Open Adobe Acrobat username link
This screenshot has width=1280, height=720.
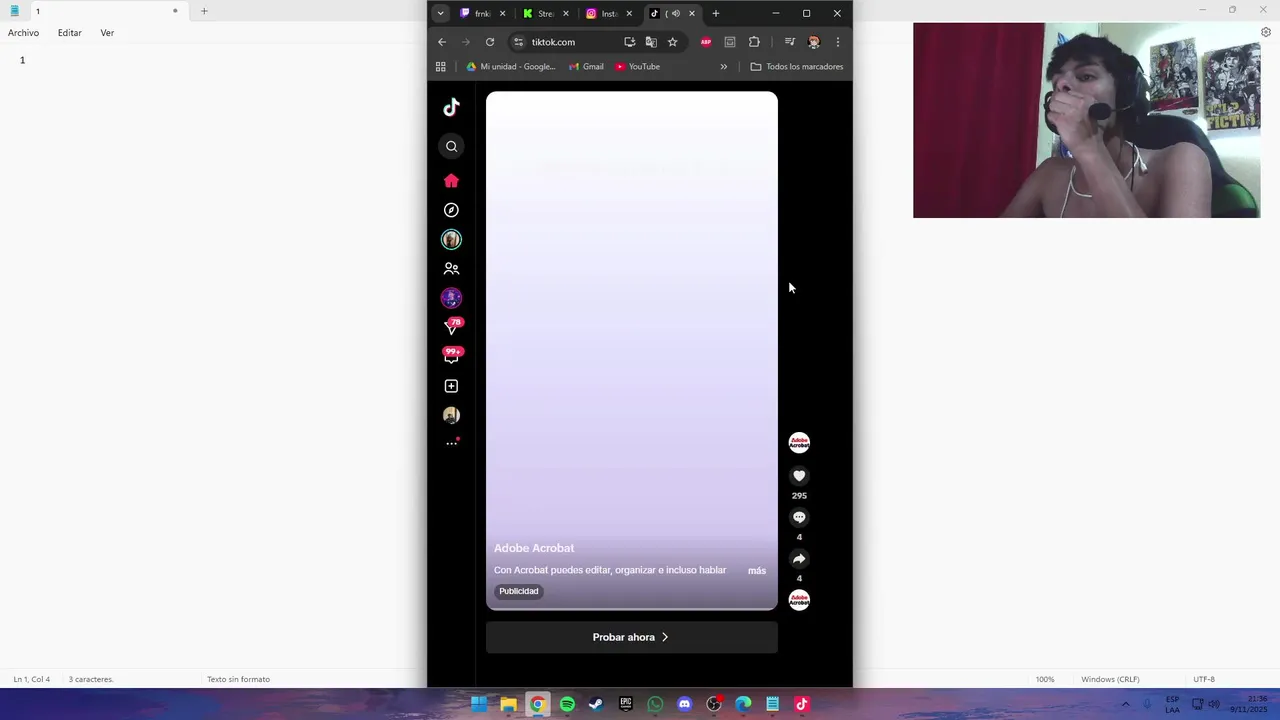534,548
